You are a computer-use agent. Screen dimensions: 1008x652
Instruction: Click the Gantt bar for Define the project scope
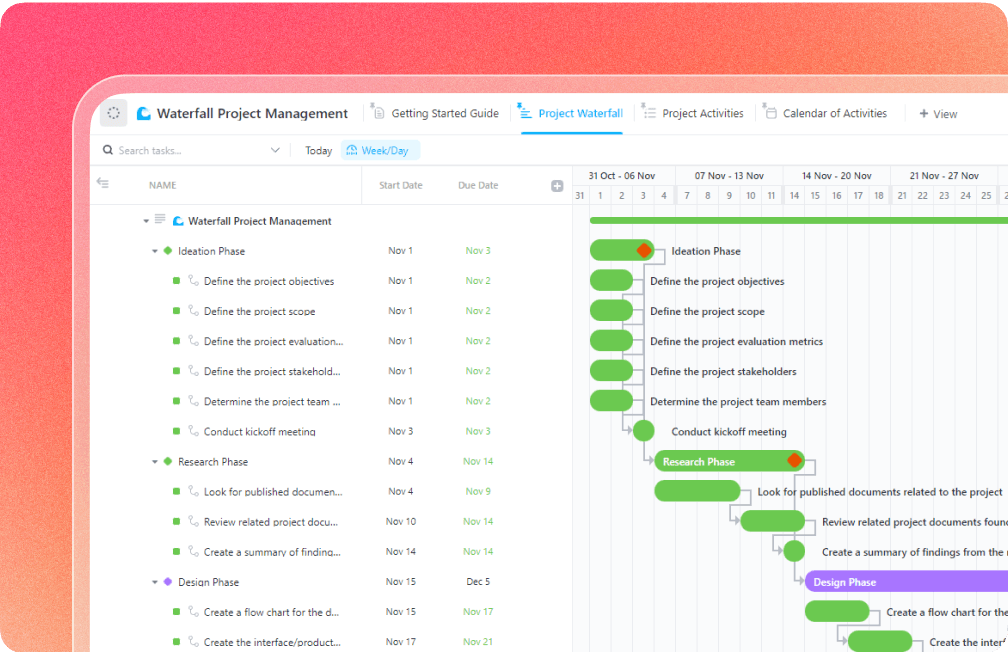pos(611,311)
